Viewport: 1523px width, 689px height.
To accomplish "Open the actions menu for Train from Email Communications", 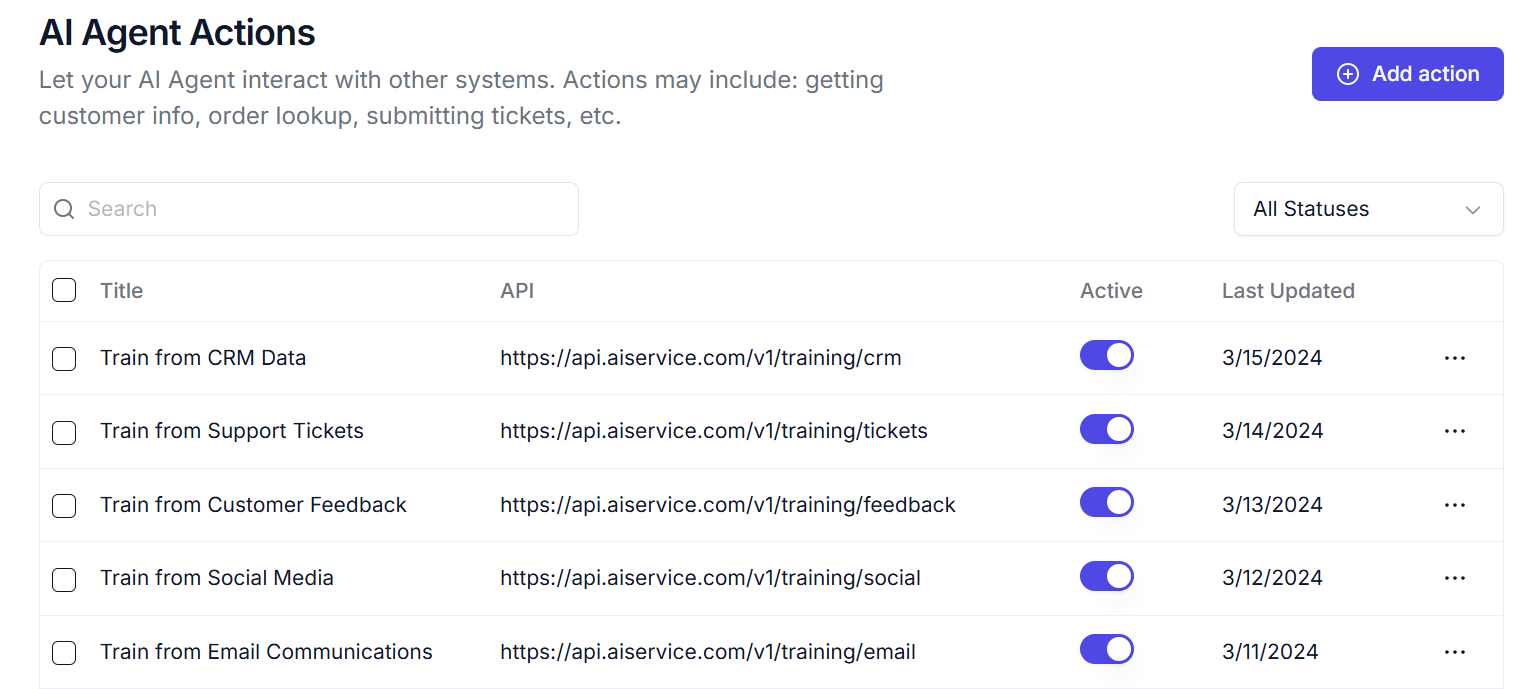I will (1455, 650).
